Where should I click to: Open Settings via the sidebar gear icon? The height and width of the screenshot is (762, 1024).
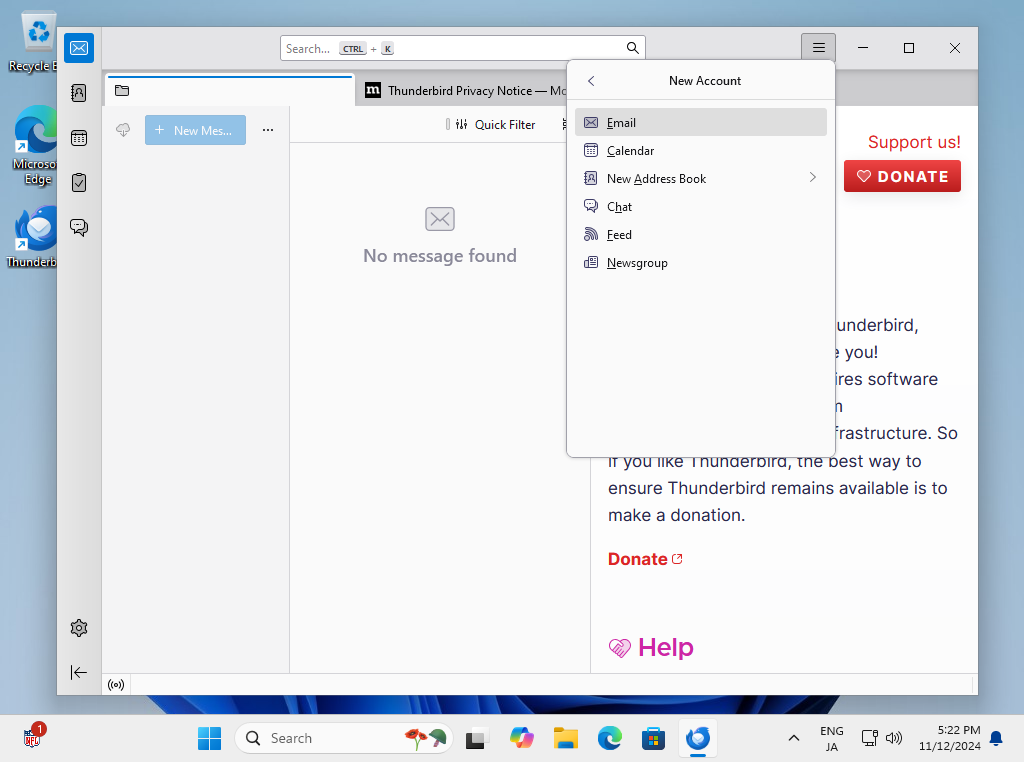click(x=79, y=628)
